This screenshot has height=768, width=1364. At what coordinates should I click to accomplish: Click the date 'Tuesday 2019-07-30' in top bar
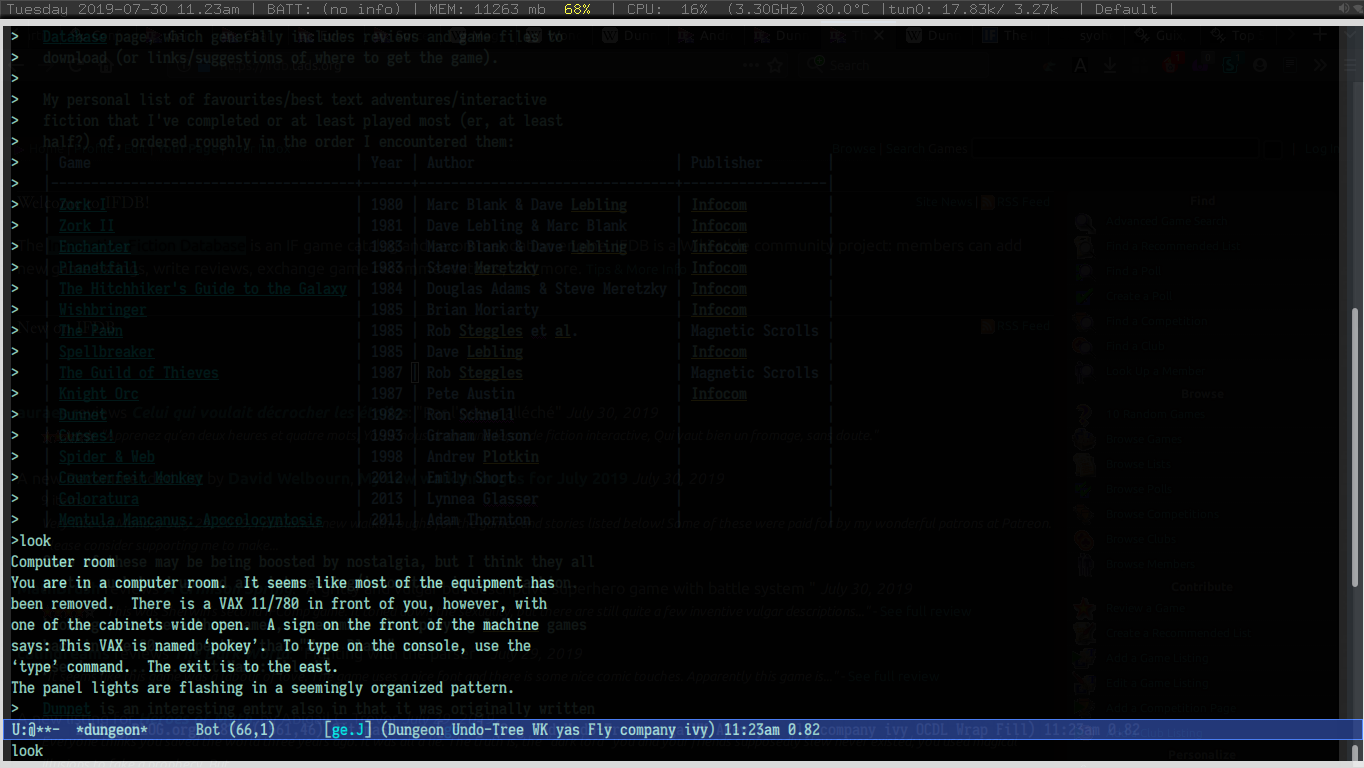point(79,9)
